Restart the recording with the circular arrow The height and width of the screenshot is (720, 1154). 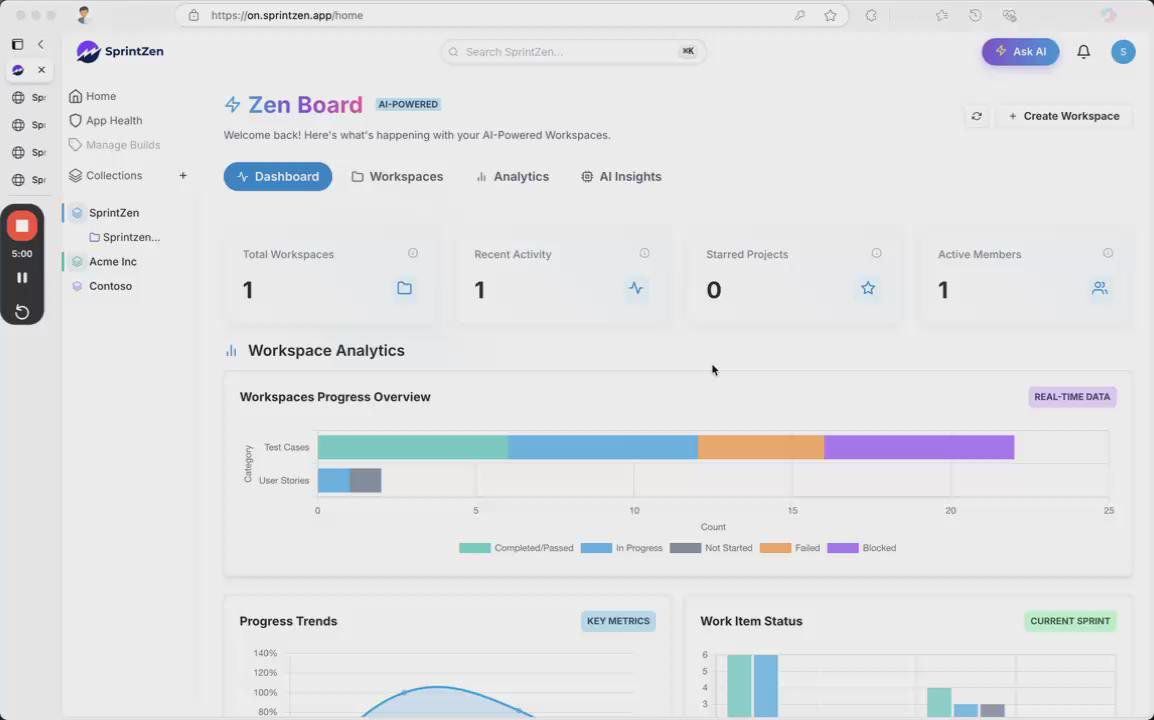[22, 311]
